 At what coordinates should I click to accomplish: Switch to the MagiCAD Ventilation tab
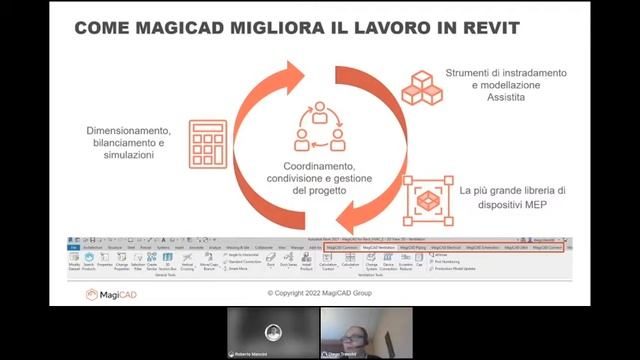378,247
